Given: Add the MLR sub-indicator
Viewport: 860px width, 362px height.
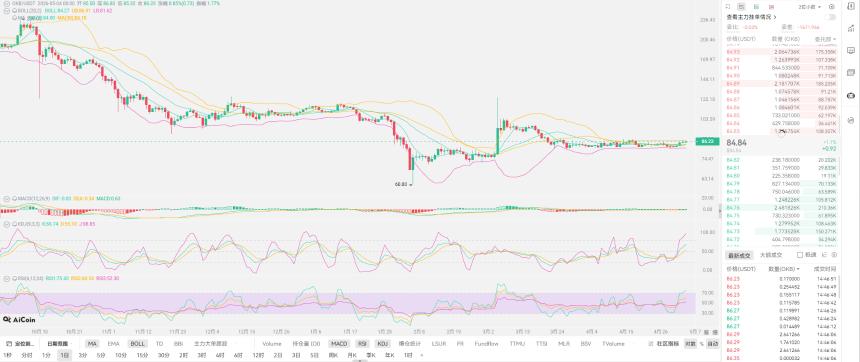Looking at the screenshot, I should click(x=564, y=344).
